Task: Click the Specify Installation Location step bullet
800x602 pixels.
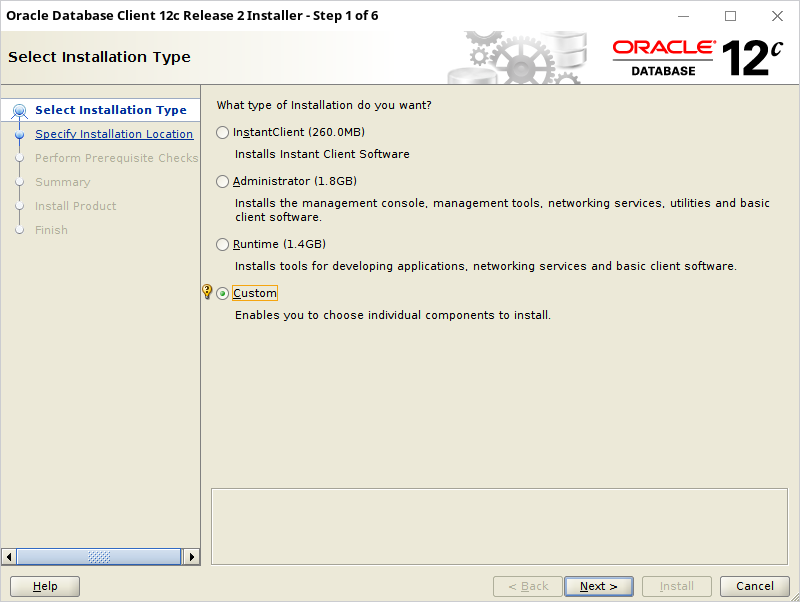Action: click(19, 134)
